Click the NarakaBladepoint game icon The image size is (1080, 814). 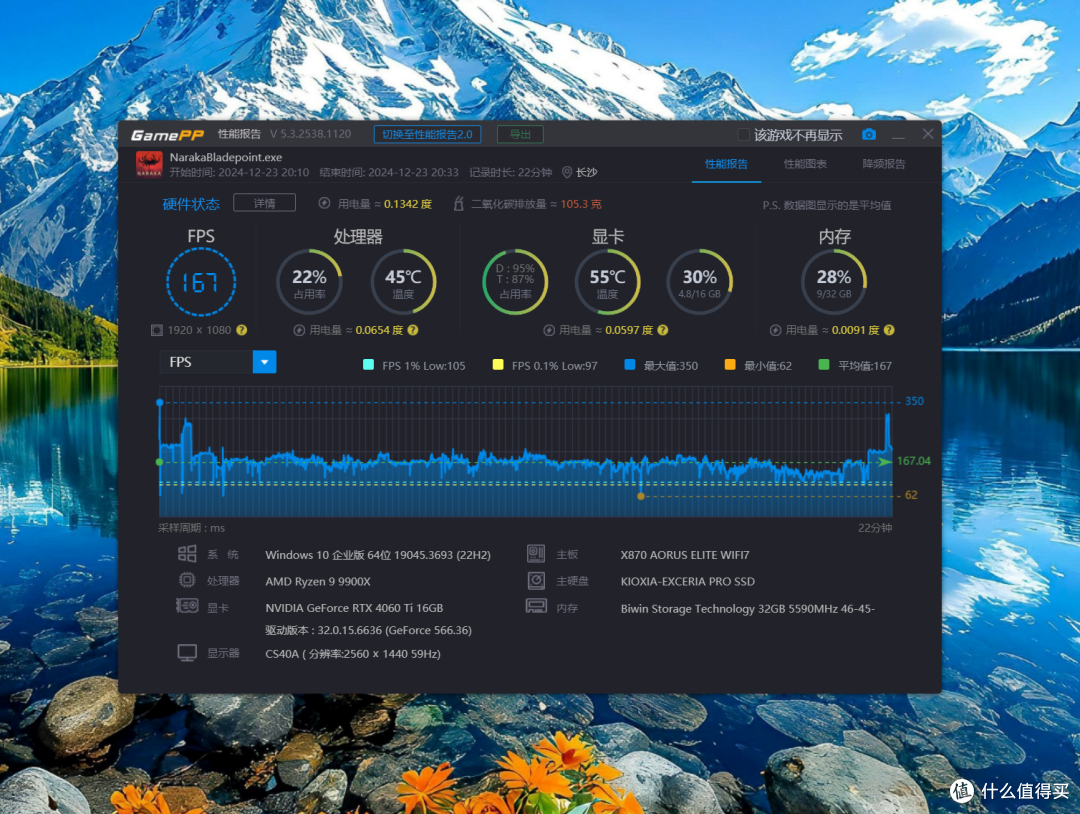tap(149, 164)
